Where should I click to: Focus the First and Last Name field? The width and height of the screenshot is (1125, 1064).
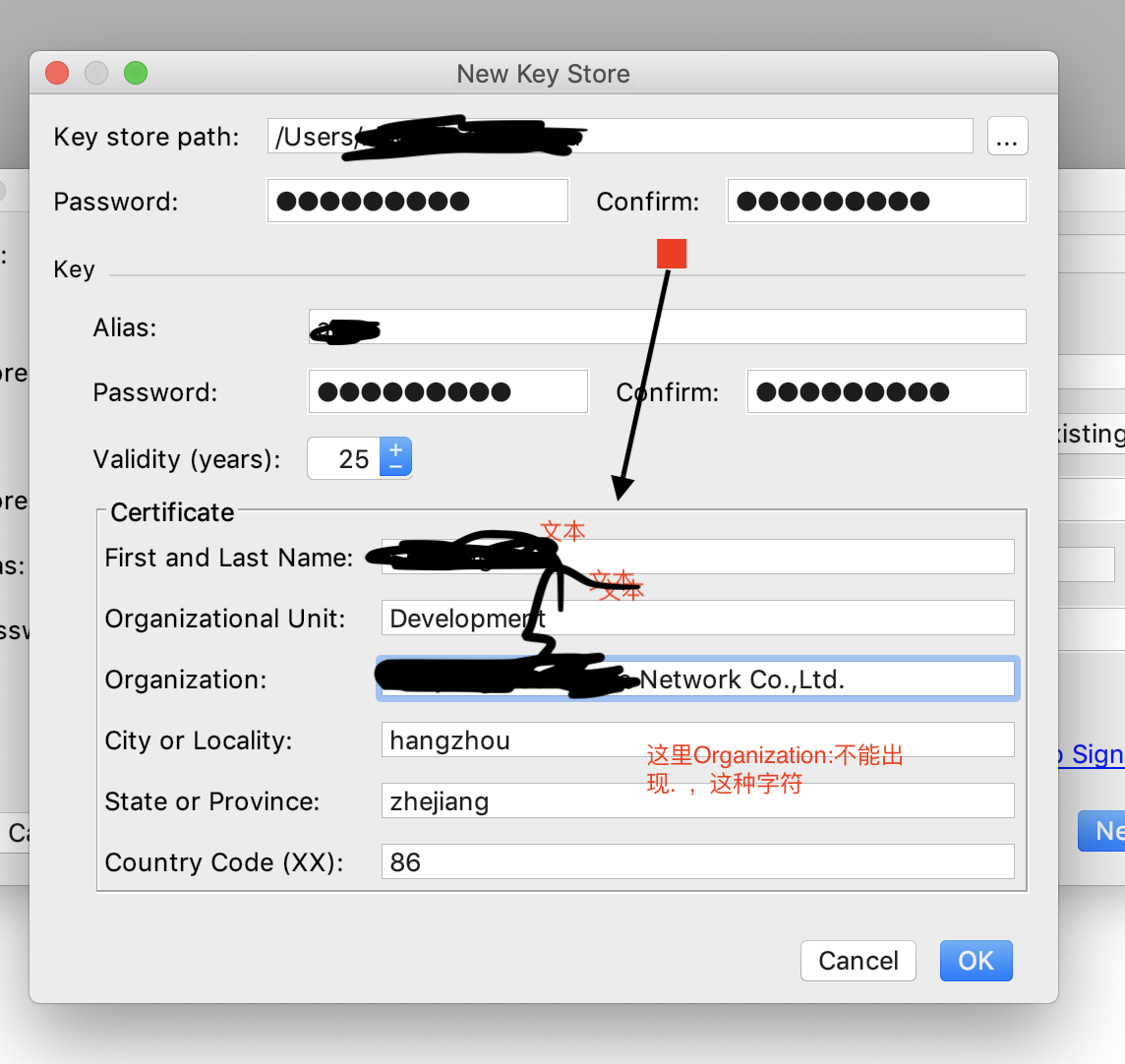[x=697, y=557]
